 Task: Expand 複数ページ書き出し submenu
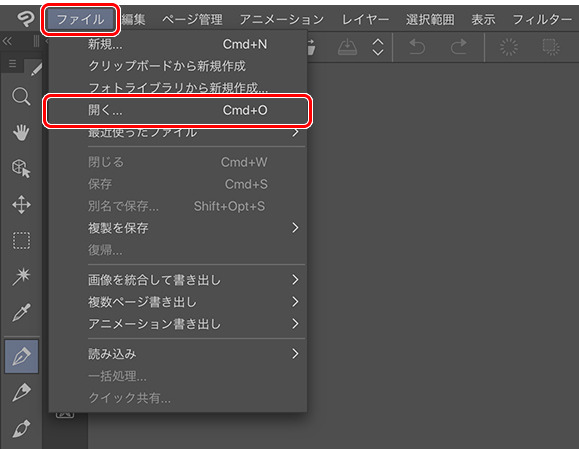pos(178,302)
